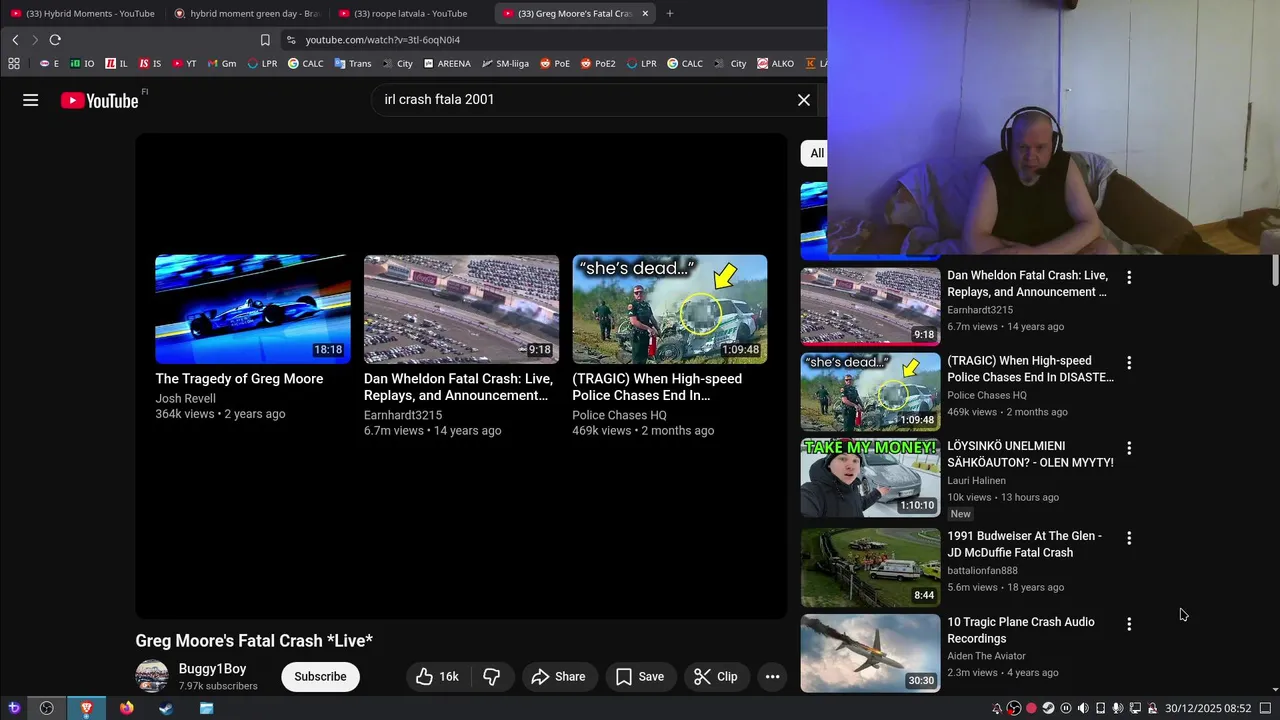The height and width of the screenshot is (720, 1280).
Task: Open the 'SM-liiga' bookmark
Action: point(505,63)
